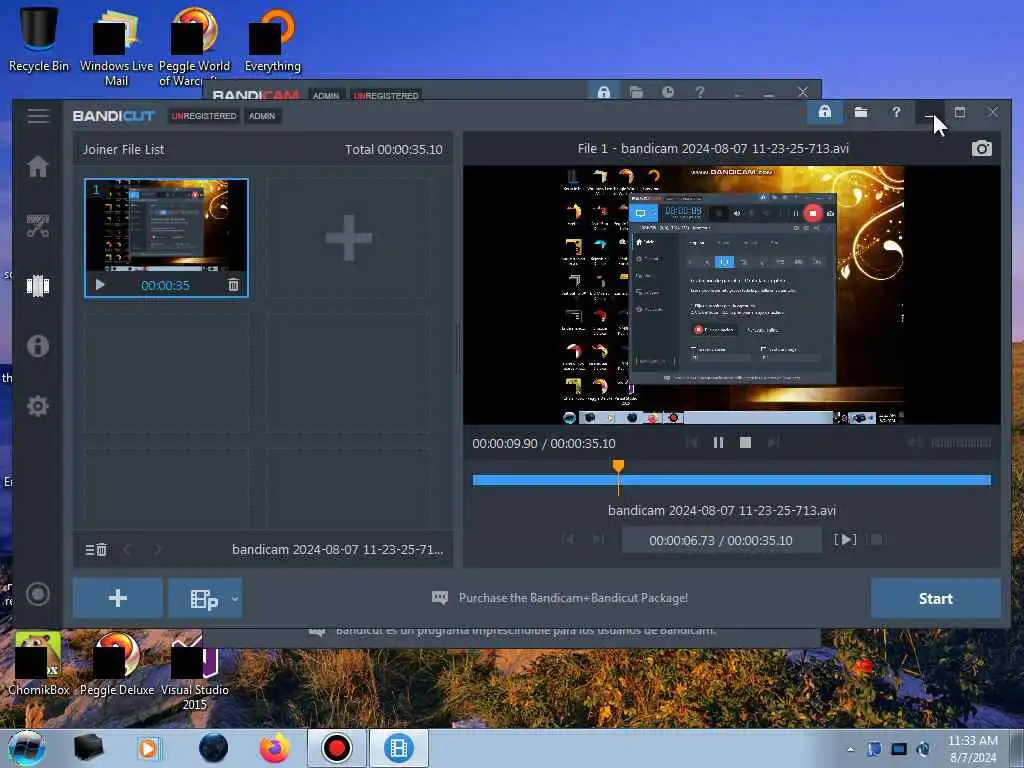This screenshot has height=768, width=1024.
Task: Step to next frame in preview
Action: (773, 443)
